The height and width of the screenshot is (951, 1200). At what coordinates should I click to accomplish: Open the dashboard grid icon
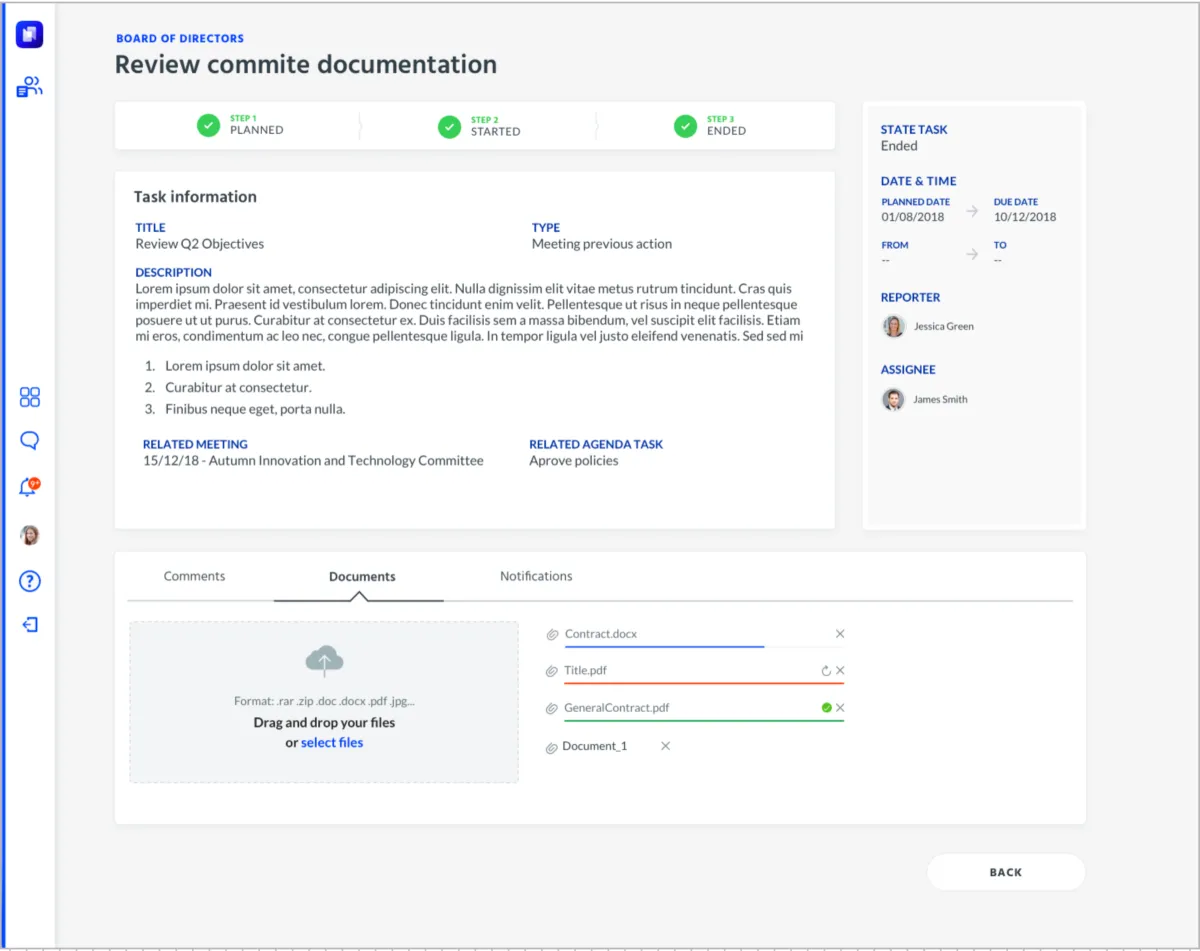click(30, 397)
